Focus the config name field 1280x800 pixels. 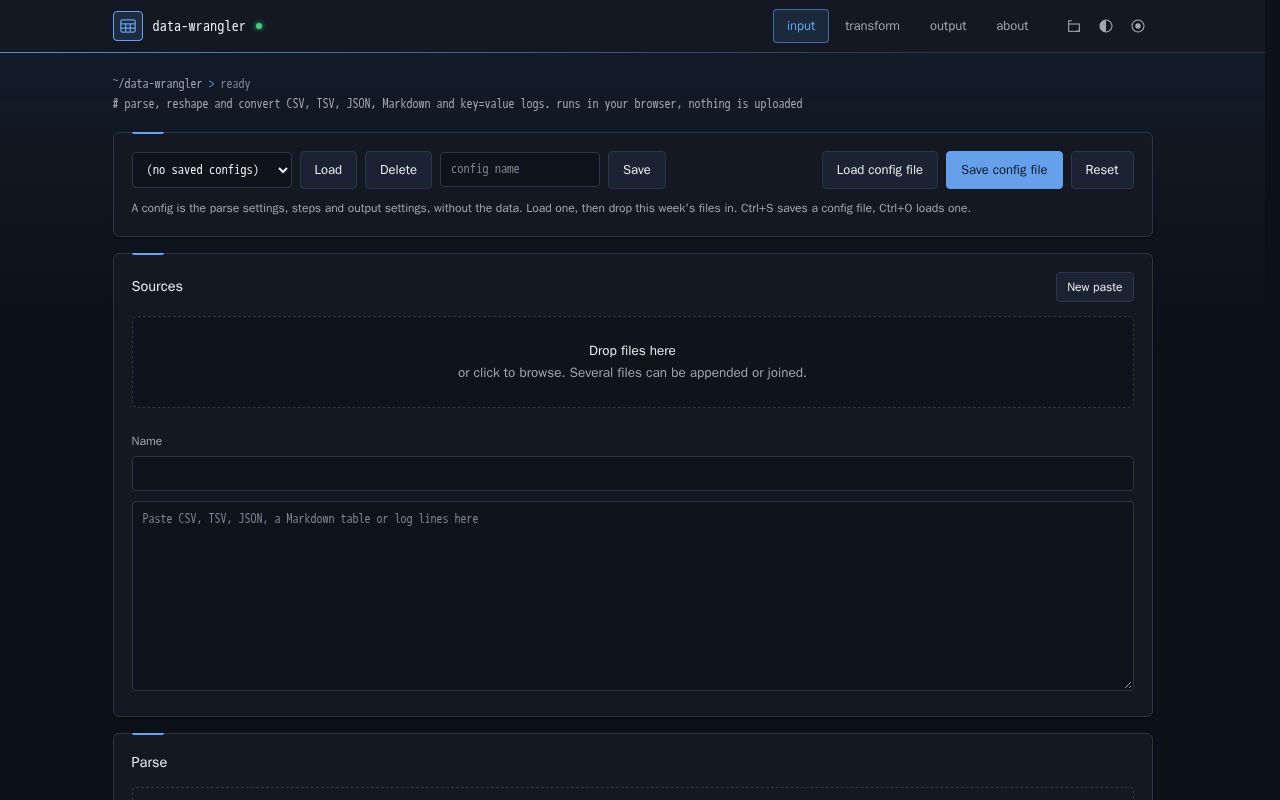point(520,169)
